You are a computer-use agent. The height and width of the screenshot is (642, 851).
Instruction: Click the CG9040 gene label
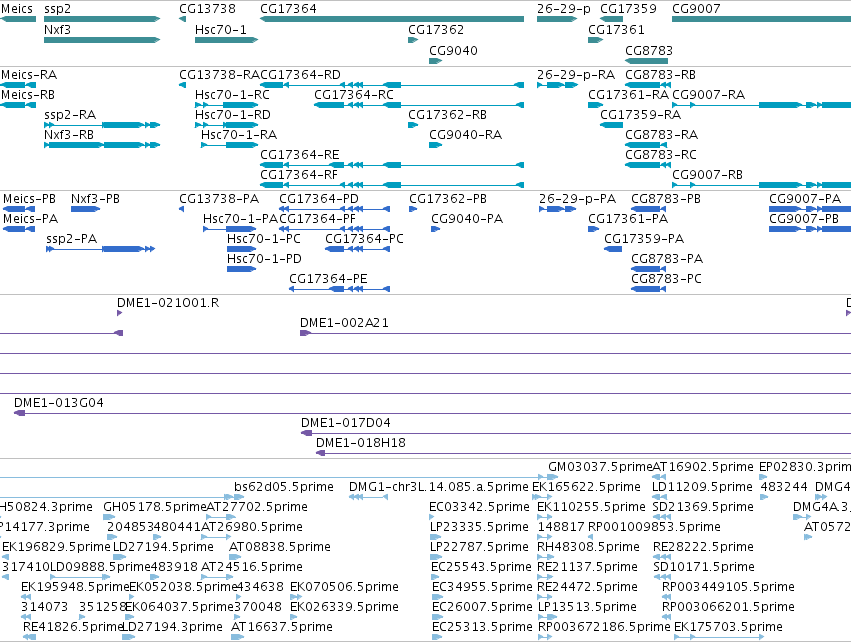pyautogui.click(x=453, y=50)
